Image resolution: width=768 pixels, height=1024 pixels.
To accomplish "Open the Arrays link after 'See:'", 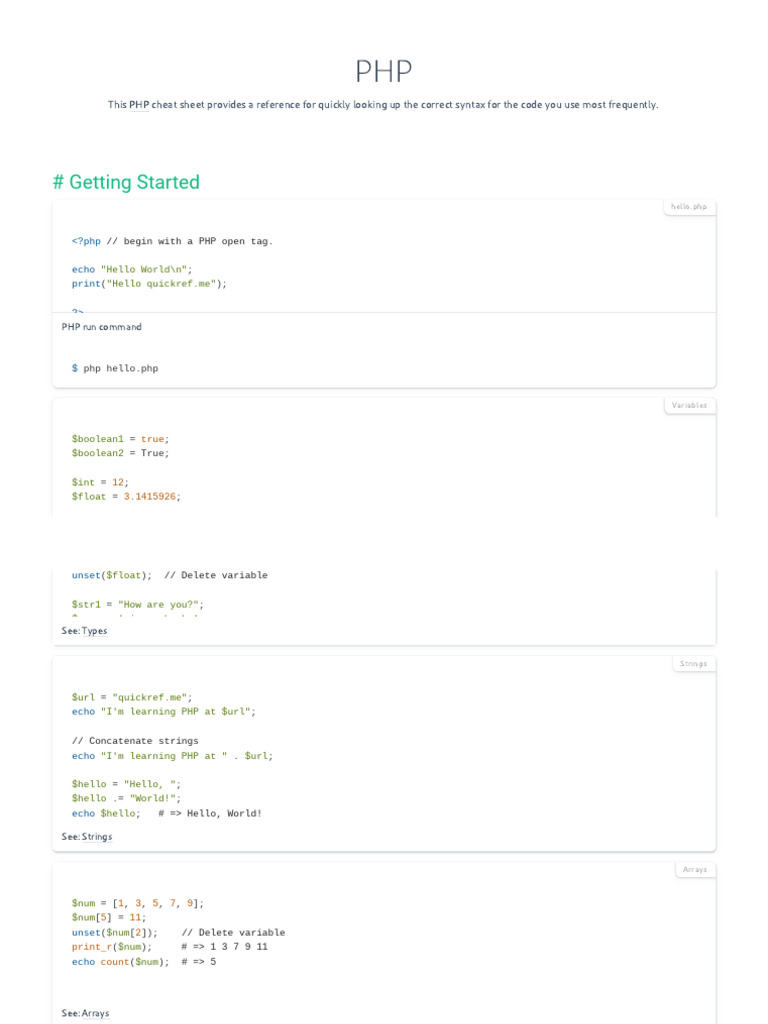I will [x=95, y=1013].
